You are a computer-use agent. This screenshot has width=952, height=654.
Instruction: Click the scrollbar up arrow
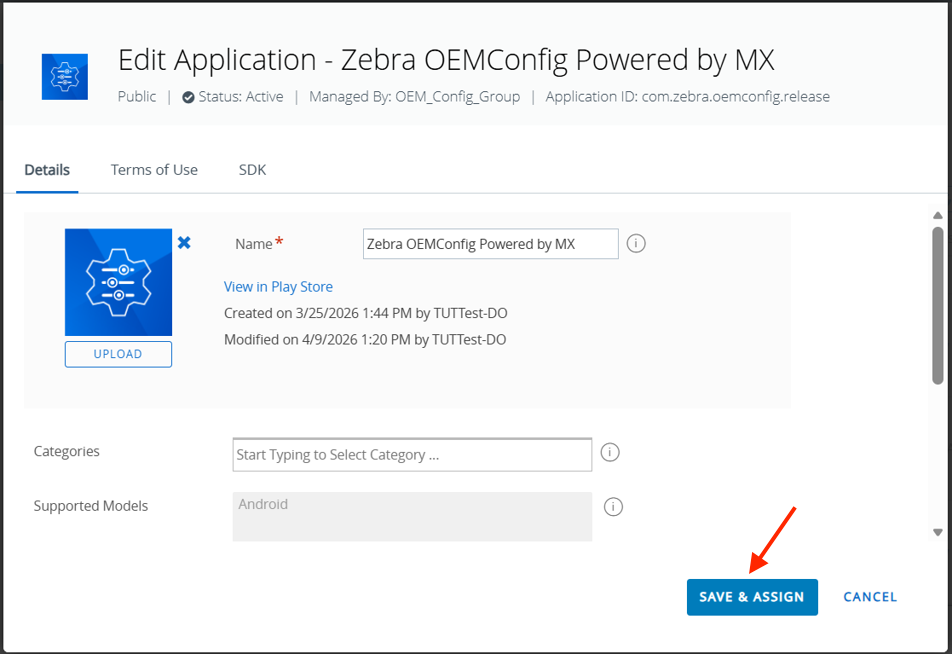(937, 216)
